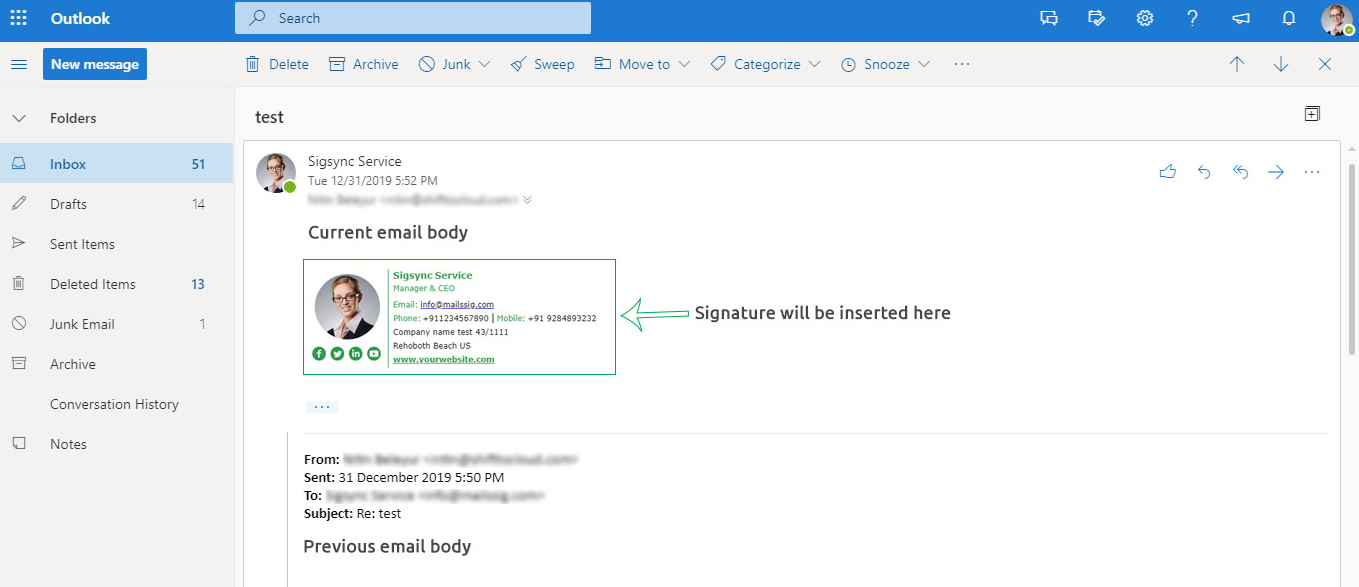Select the Drafts folder
The width and height of the screenshot is (1359, 587).
point(68,204)
